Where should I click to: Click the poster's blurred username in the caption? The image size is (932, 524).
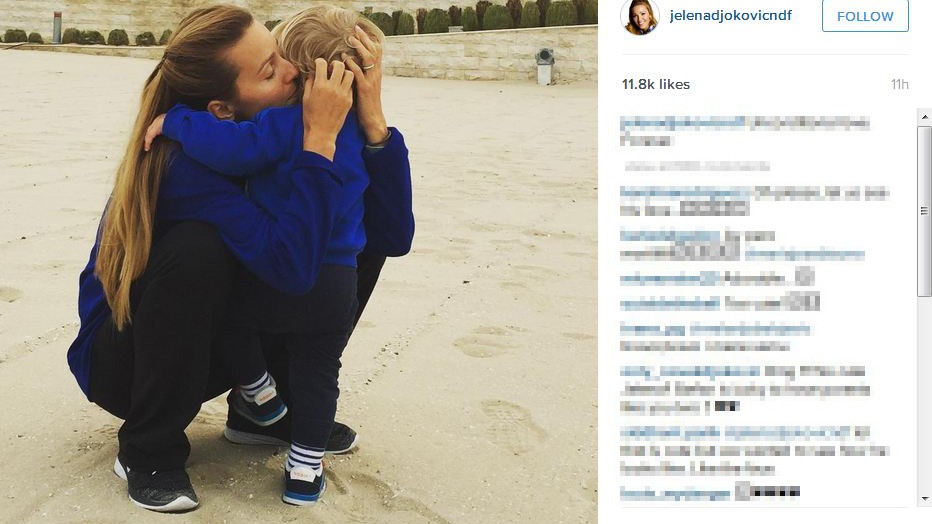click(x=682, y=123)
